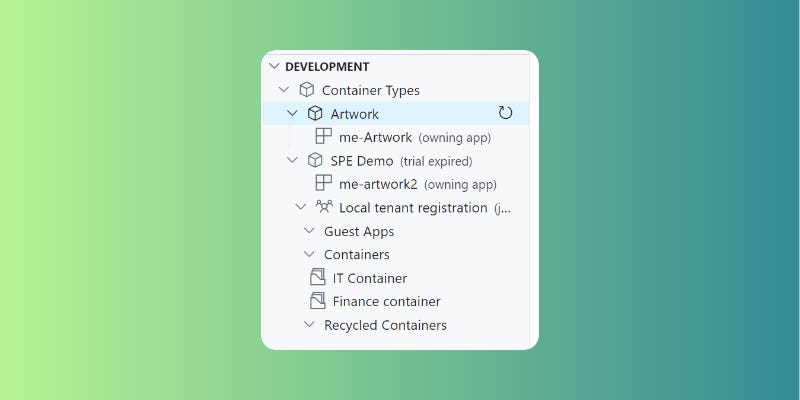The height and width of the screenshot is (400, 800).
Task: Select the Local tenant registration label
Action: (413, 208)
